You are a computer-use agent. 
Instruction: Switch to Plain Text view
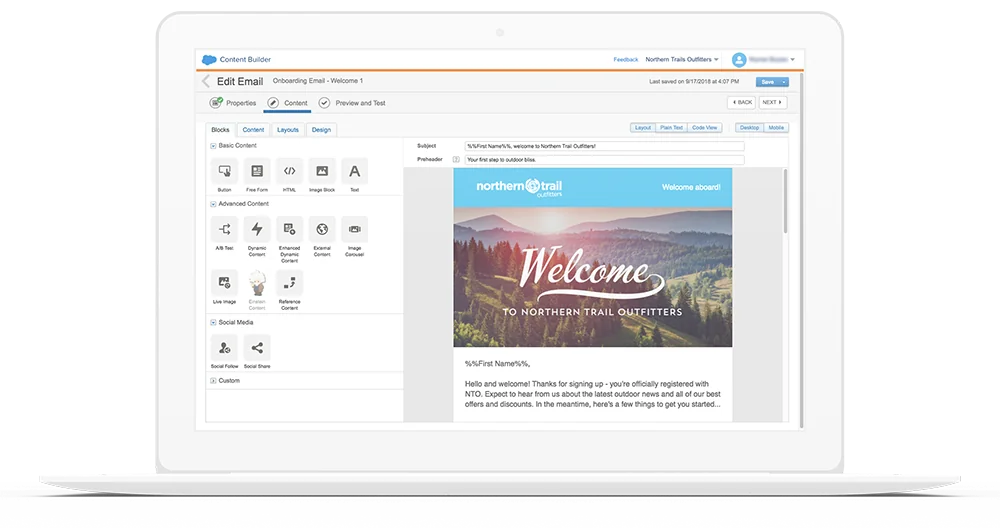(671, 128)
